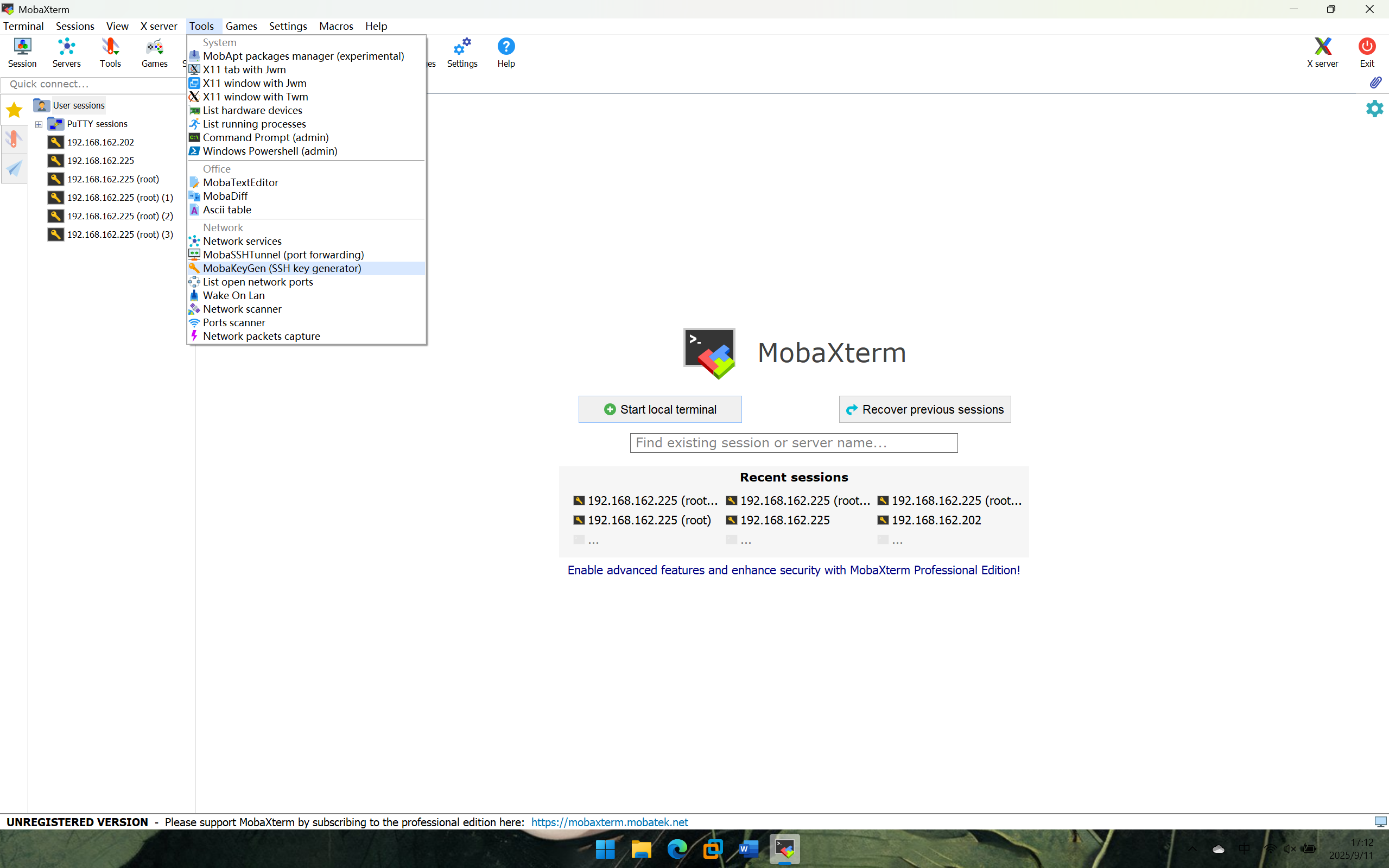
Task: Open the teal gear icon at right
Action: (x=1374, y=109)
